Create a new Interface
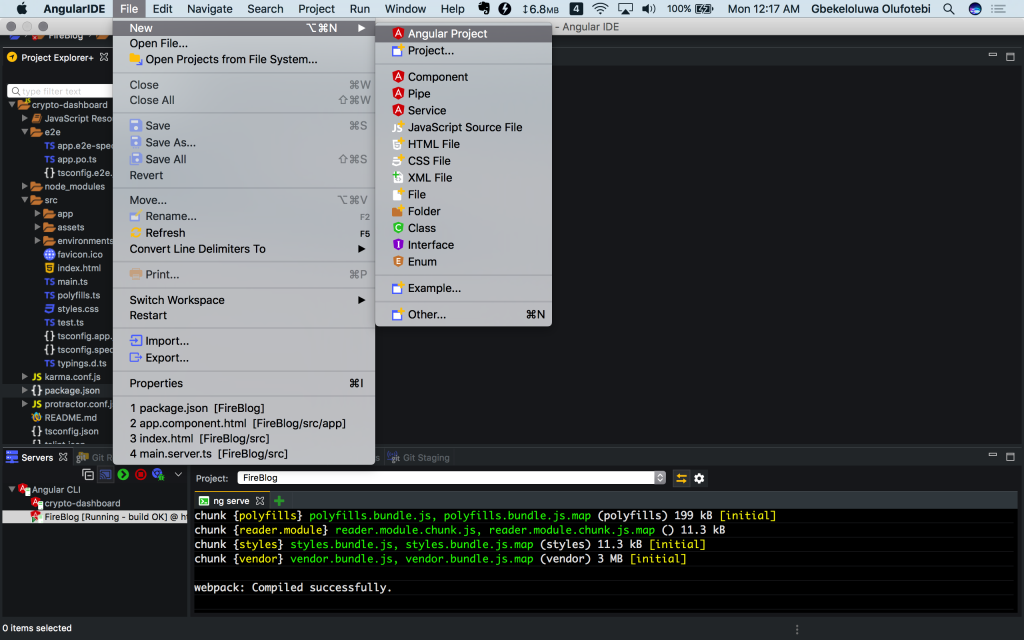Screen dimensions: 1024x640 tap(463, 245)
